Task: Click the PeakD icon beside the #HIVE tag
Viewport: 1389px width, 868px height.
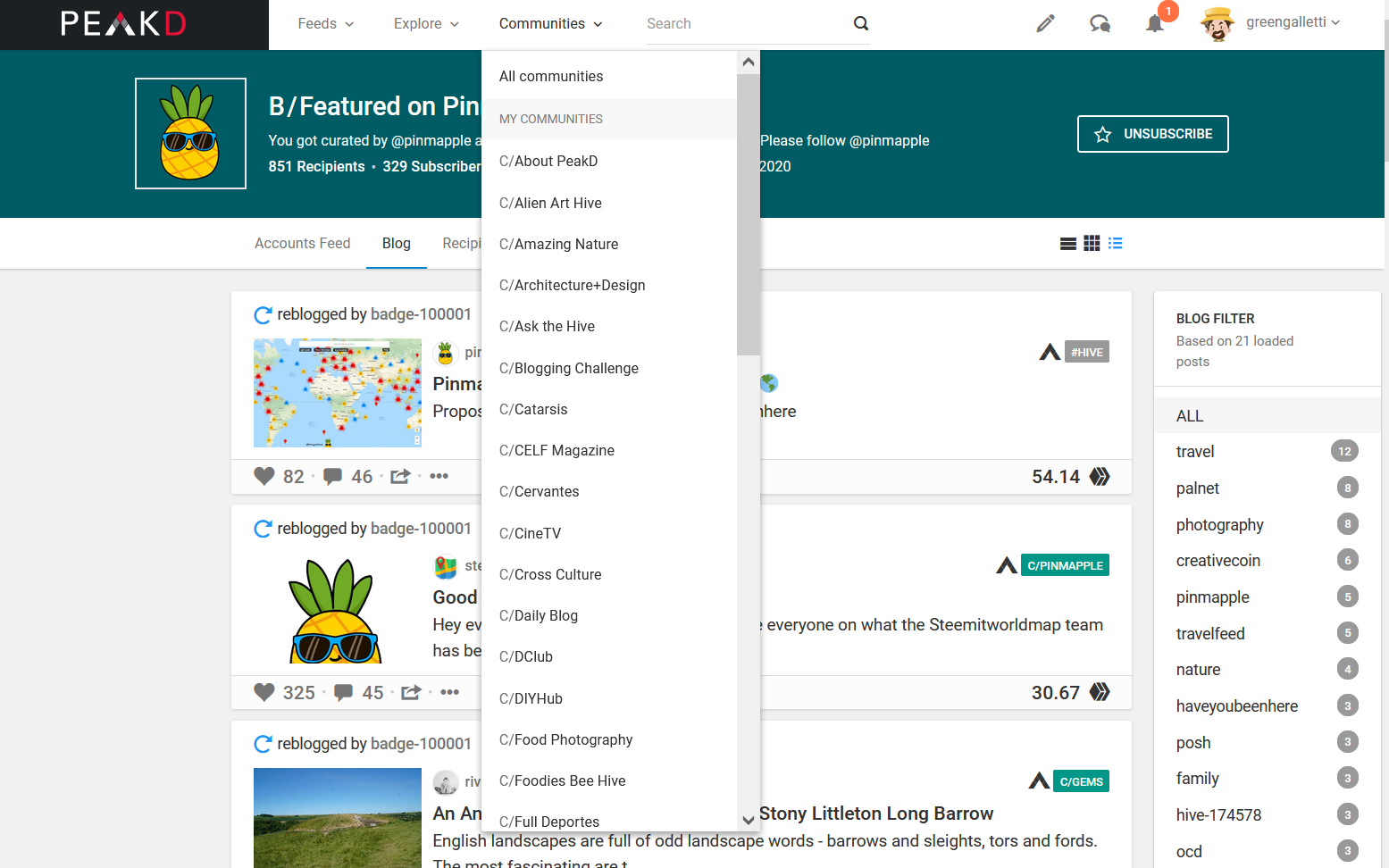Action: (1050, 352)
